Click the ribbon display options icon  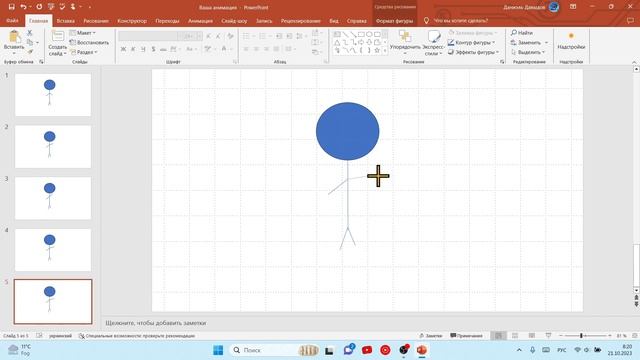point(573,7)
